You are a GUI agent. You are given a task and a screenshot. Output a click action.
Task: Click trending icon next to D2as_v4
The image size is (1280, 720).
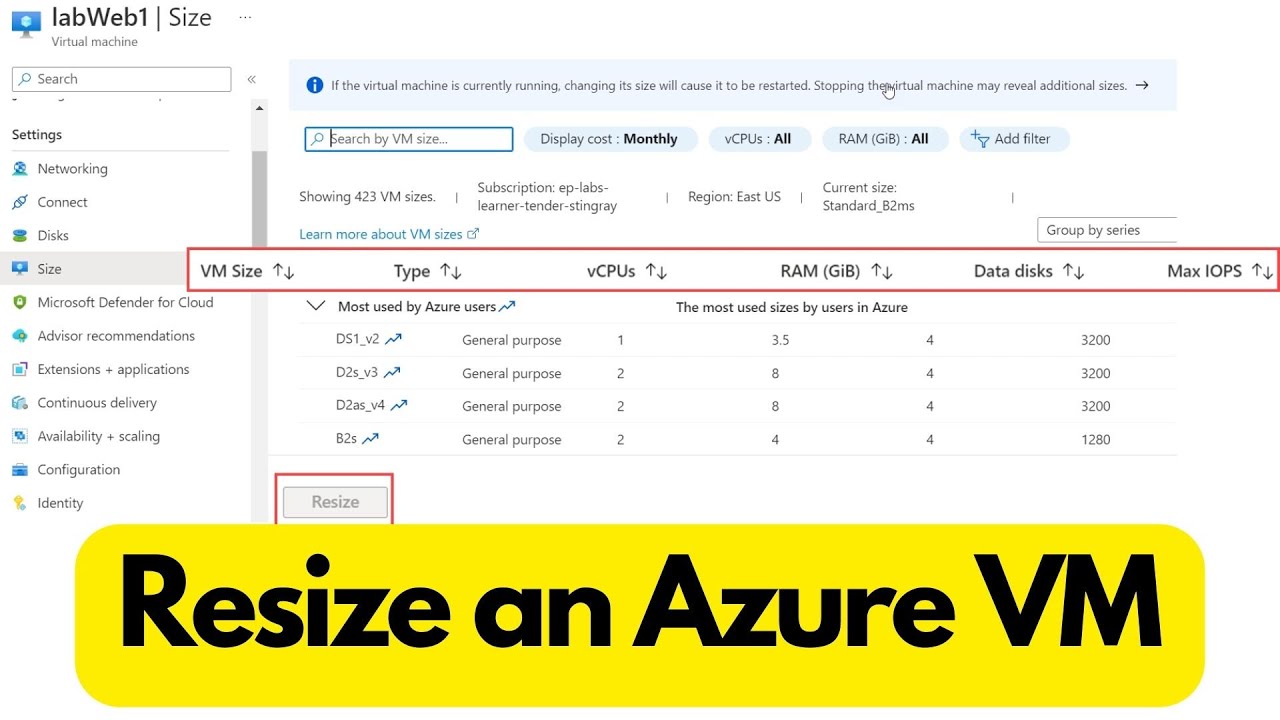(399, 405)
